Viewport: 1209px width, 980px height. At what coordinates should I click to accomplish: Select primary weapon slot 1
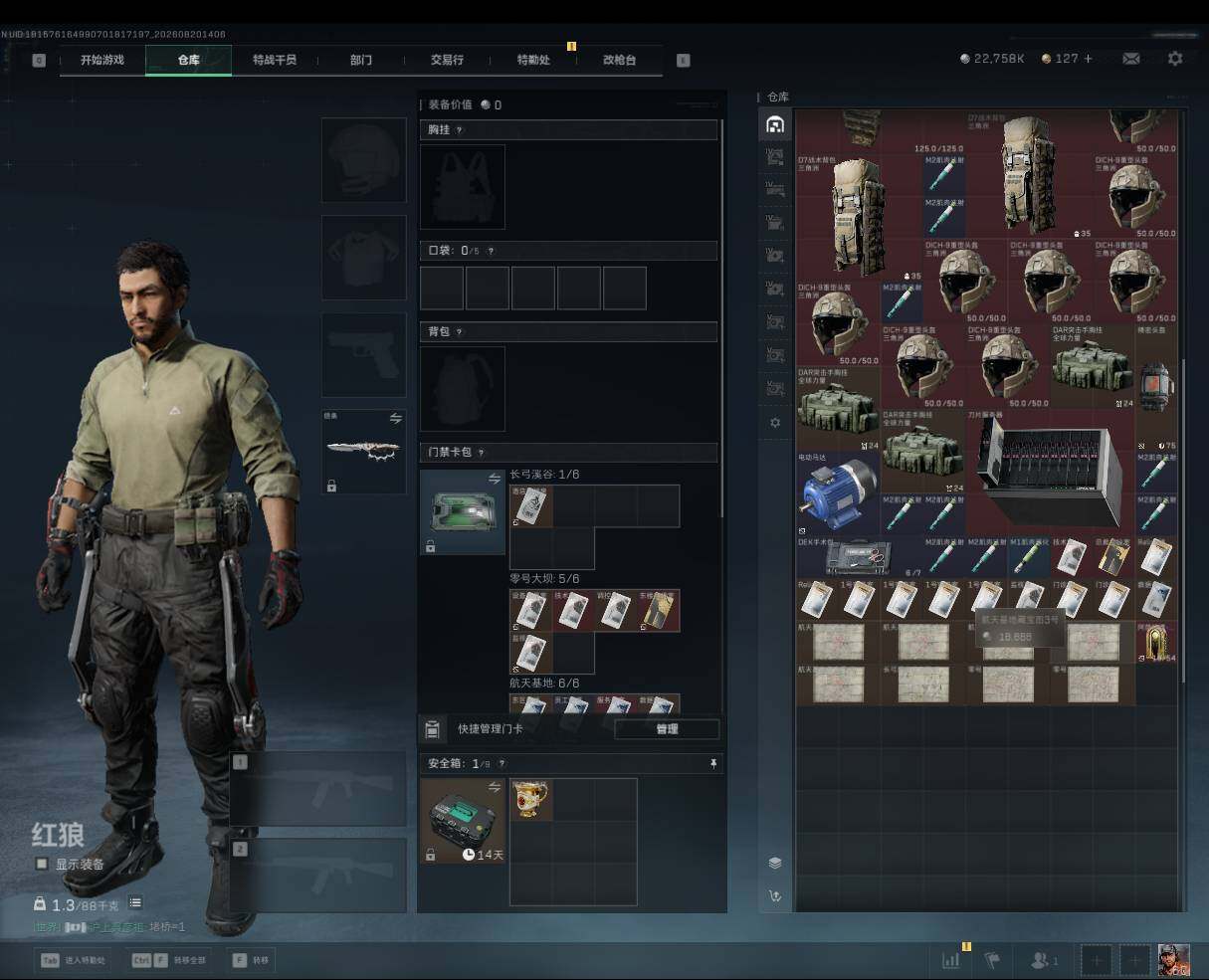[318, 790]
